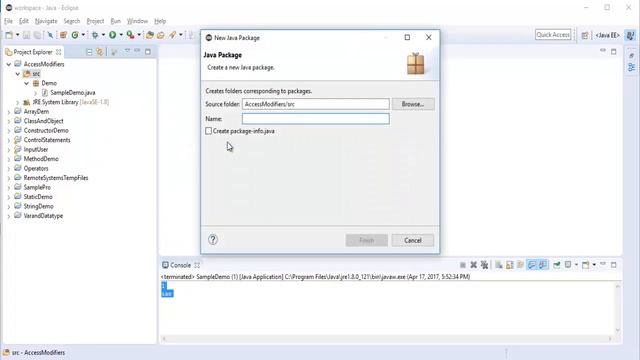Viewport: 640px width, 360px height.
Task: Collapse All in Project Explorer
Action: coord(89,52)
